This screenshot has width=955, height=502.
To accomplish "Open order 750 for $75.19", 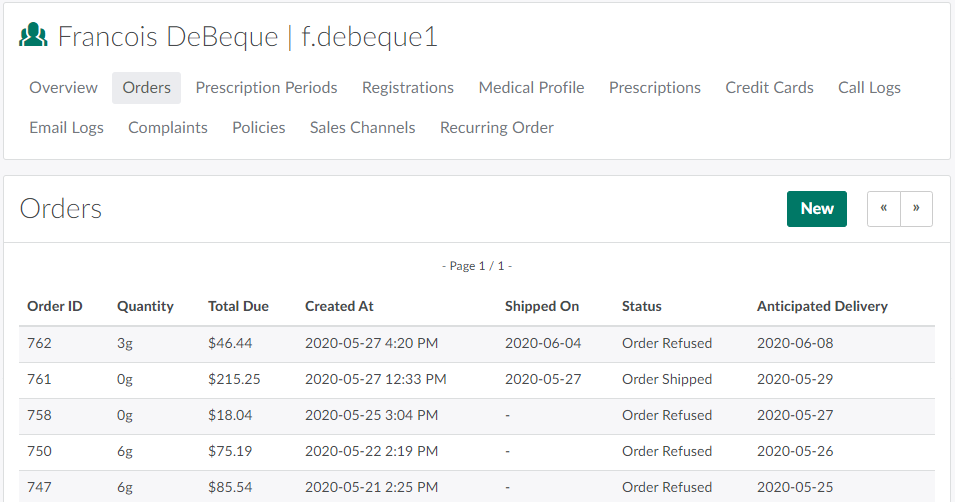I will point(40,451).
